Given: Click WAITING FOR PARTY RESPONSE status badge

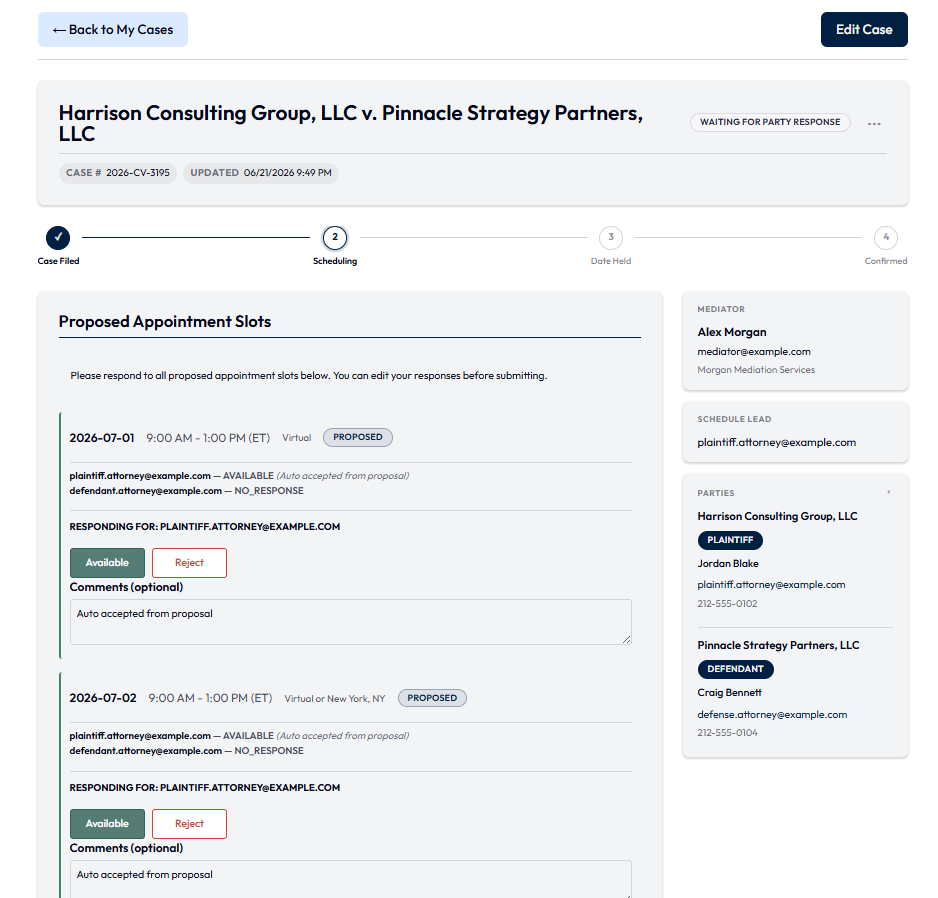Looking at the screenshot, I should click(x=770, y=122).
